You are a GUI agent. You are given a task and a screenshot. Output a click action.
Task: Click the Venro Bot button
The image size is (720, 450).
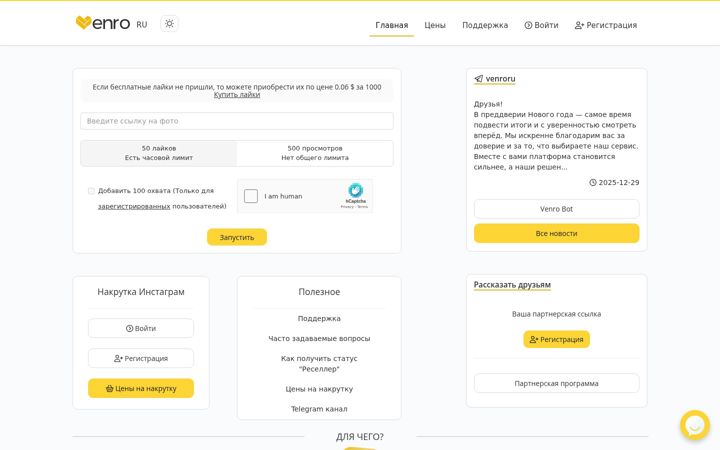click(x=557, y=209)
